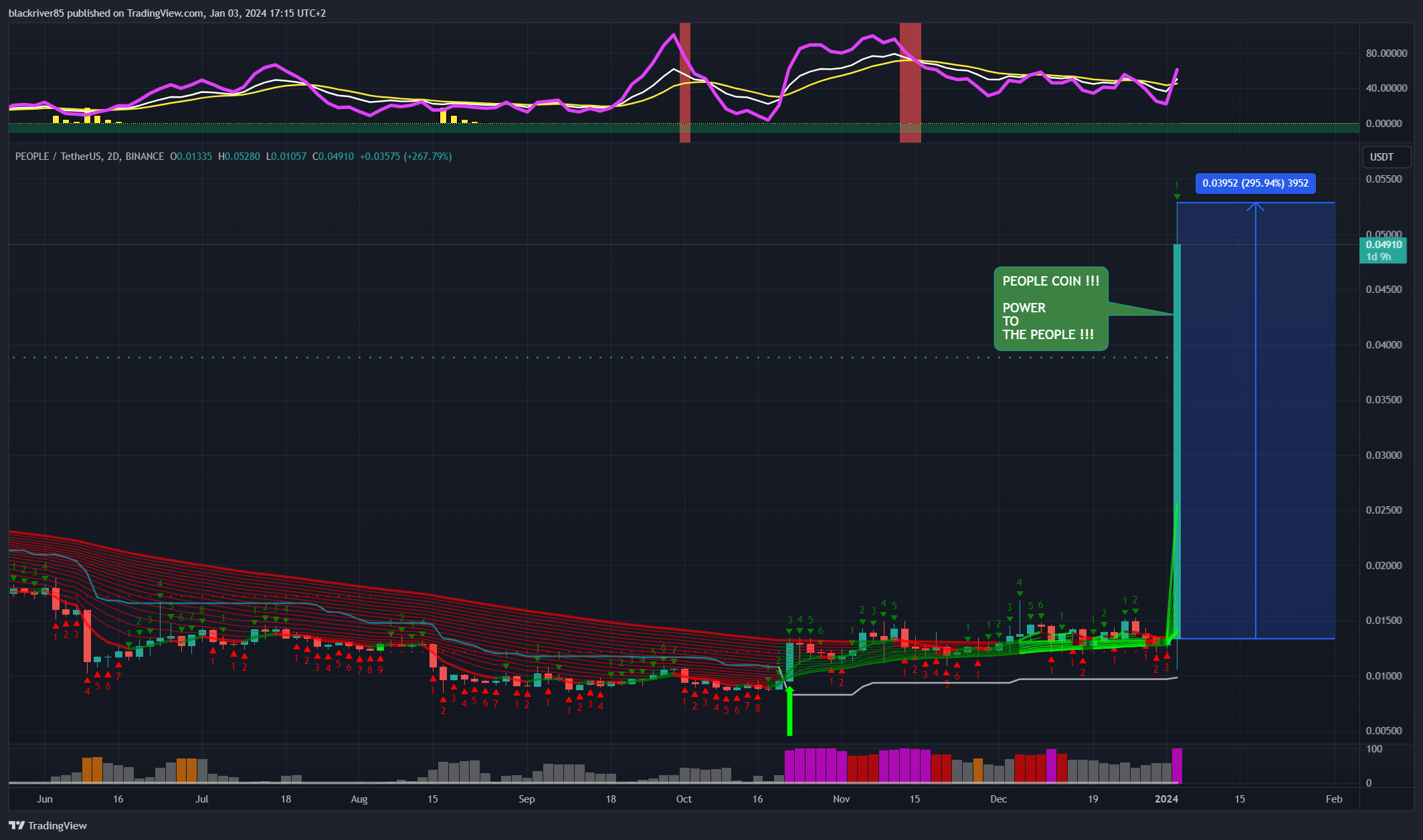
Task: Click the Oct date label on time axis
Action: tap(684, 799)
